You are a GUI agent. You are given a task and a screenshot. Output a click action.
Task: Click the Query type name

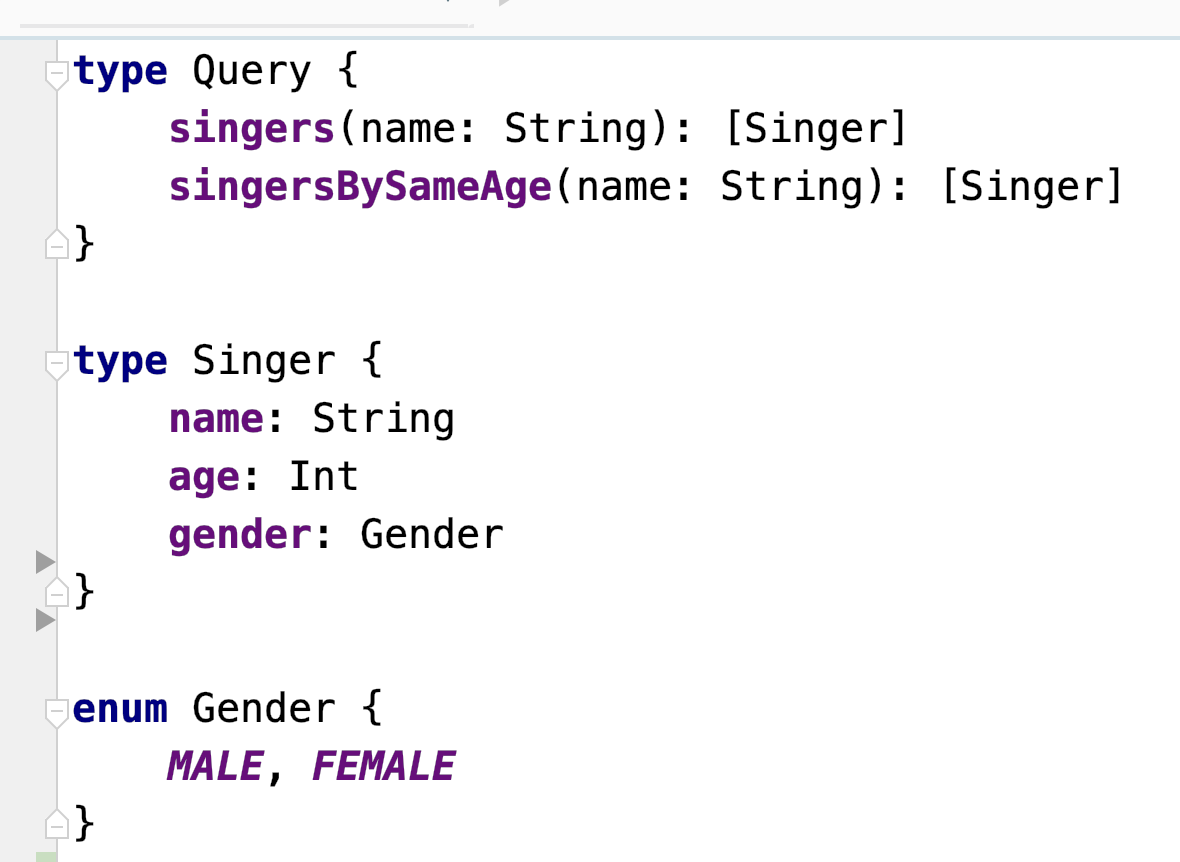click(251, 72)
